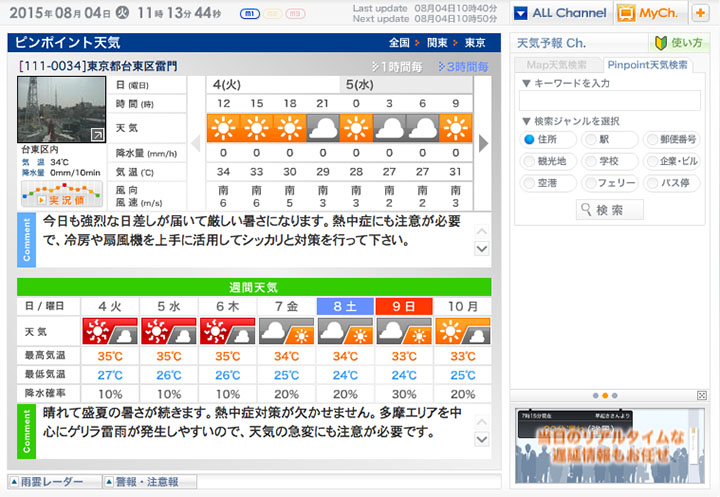Click left arrow to show earlier forecast hours
Image resolution: width=720 pixels, height=497 pixels.
[196, 144]
